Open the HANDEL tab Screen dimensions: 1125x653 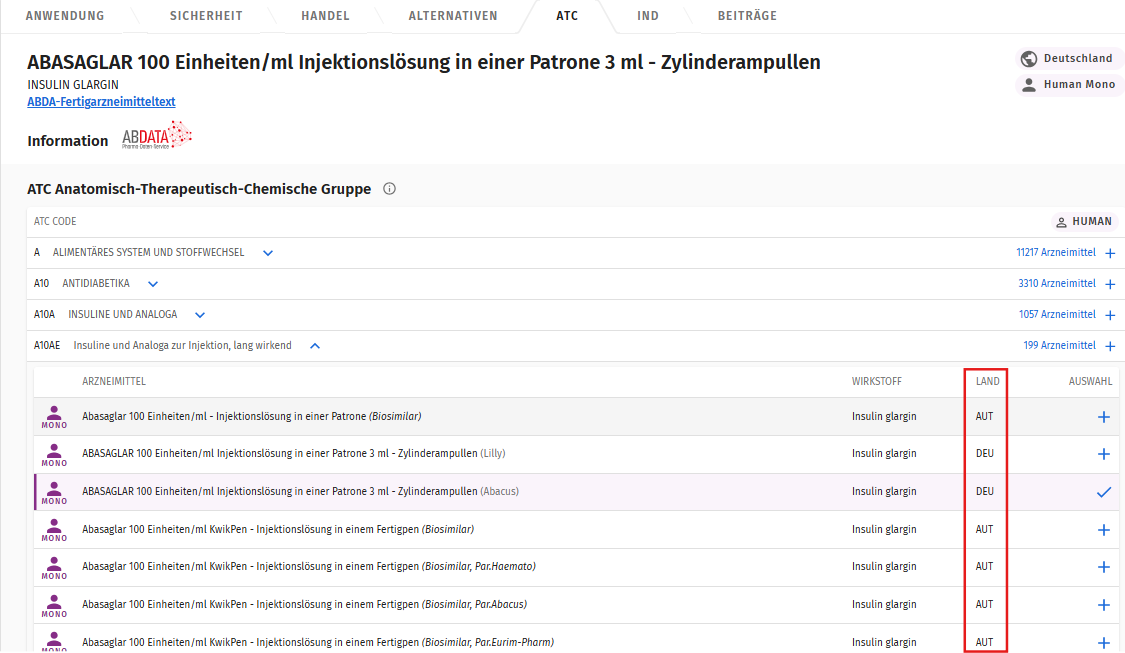pyautogui.click(x=325, y=16)
